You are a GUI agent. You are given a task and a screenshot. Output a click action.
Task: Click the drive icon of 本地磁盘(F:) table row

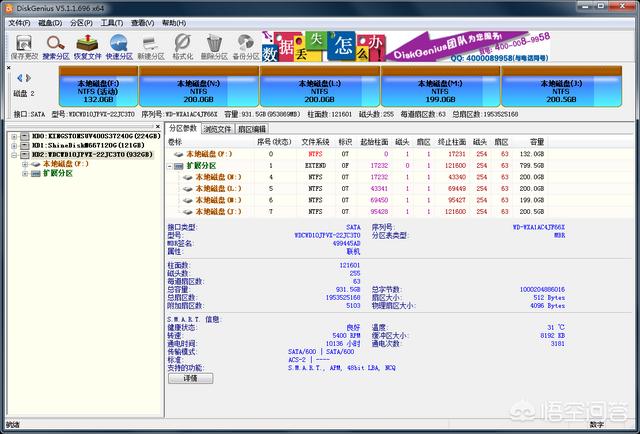tap(178, 154)
